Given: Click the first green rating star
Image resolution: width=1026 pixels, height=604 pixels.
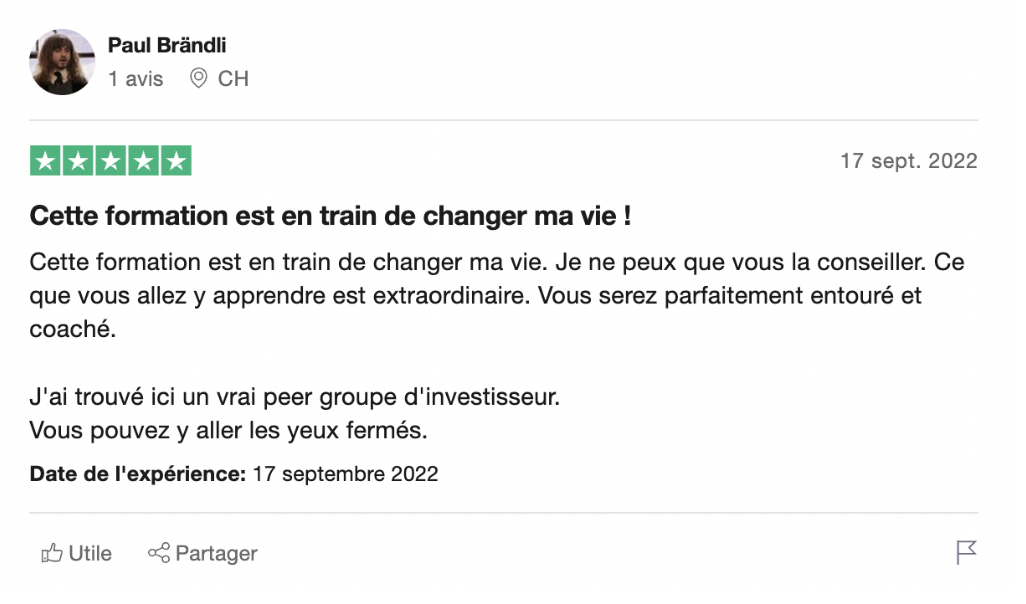Looking at the screenshot, I should click(x=45, y=161).
